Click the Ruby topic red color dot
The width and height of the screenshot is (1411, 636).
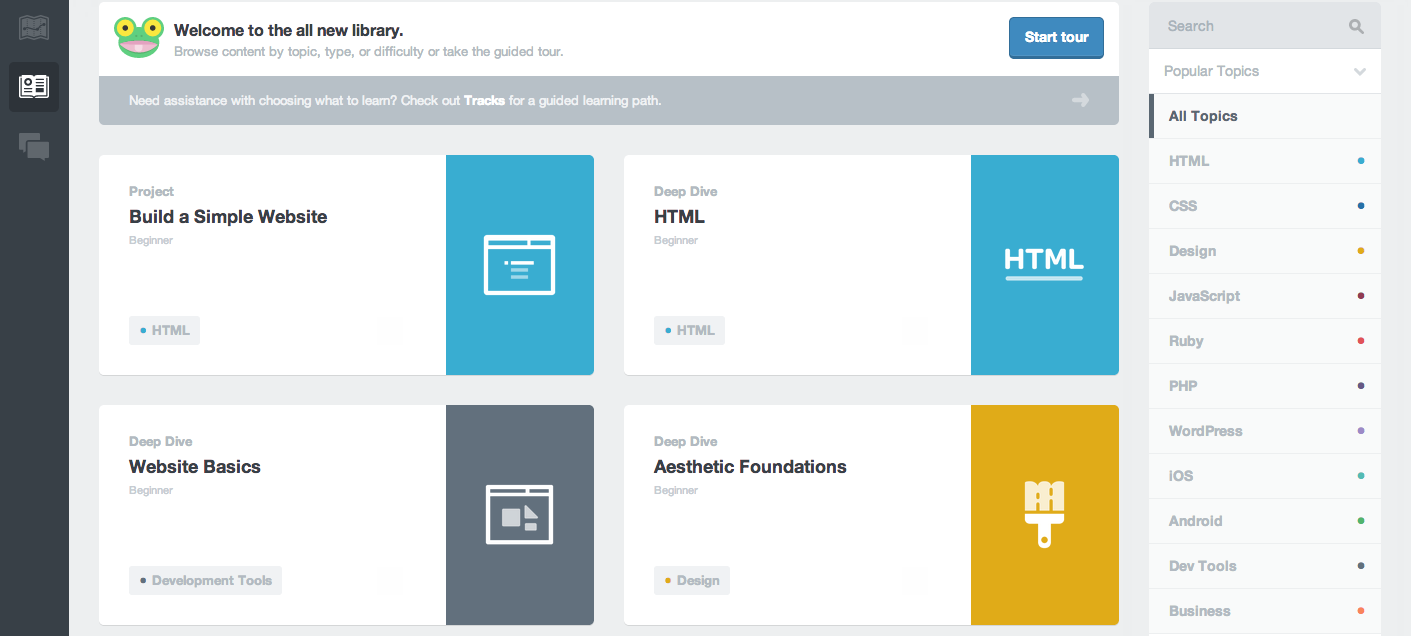(1361, 341)
